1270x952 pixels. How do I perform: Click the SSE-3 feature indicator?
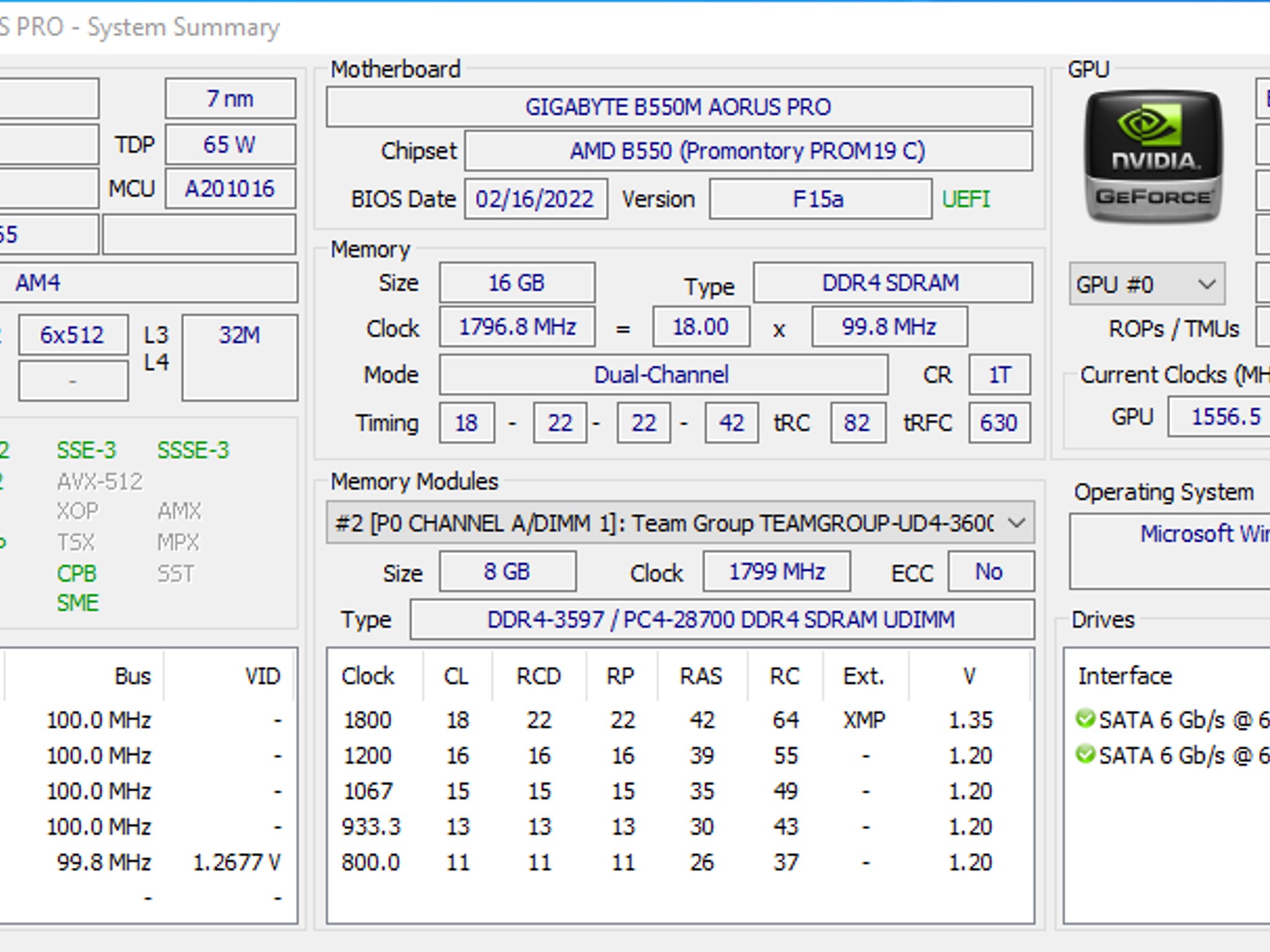point(86,450)
